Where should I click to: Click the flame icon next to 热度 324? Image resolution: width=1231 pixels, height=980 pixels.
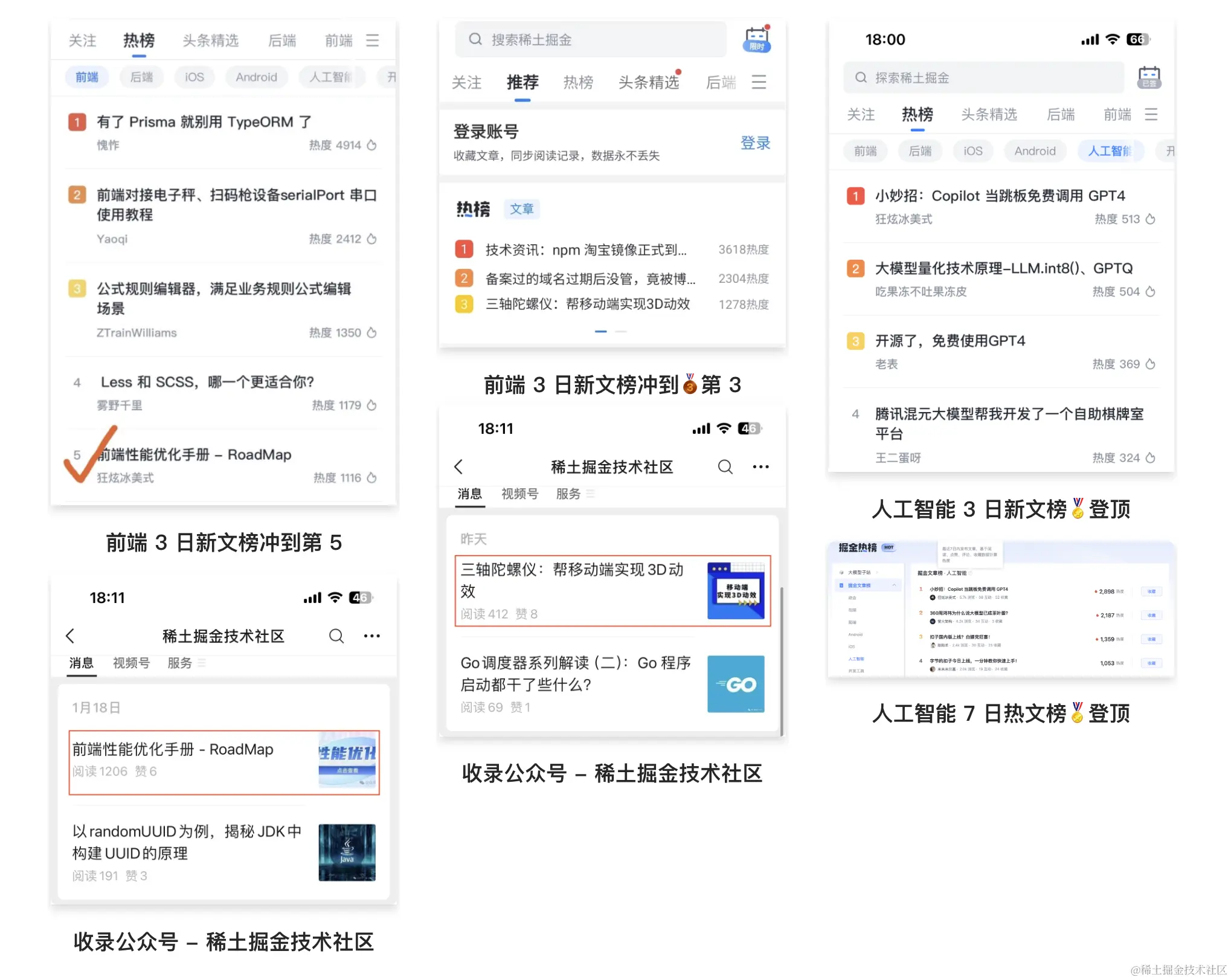(1151, 457)
